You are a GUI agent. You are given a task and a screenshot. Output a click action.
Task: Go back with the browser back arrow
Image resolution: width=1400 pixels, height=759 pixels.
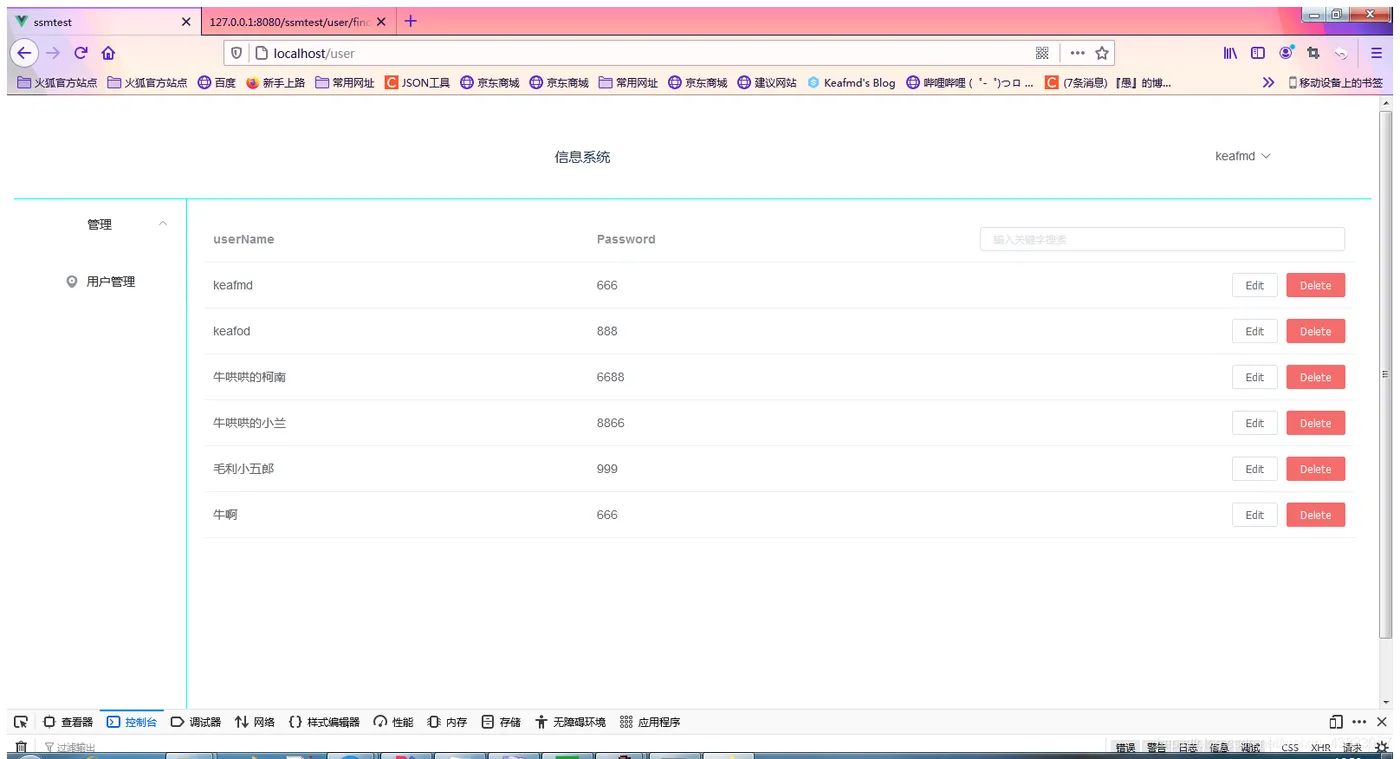coord(25,53)
